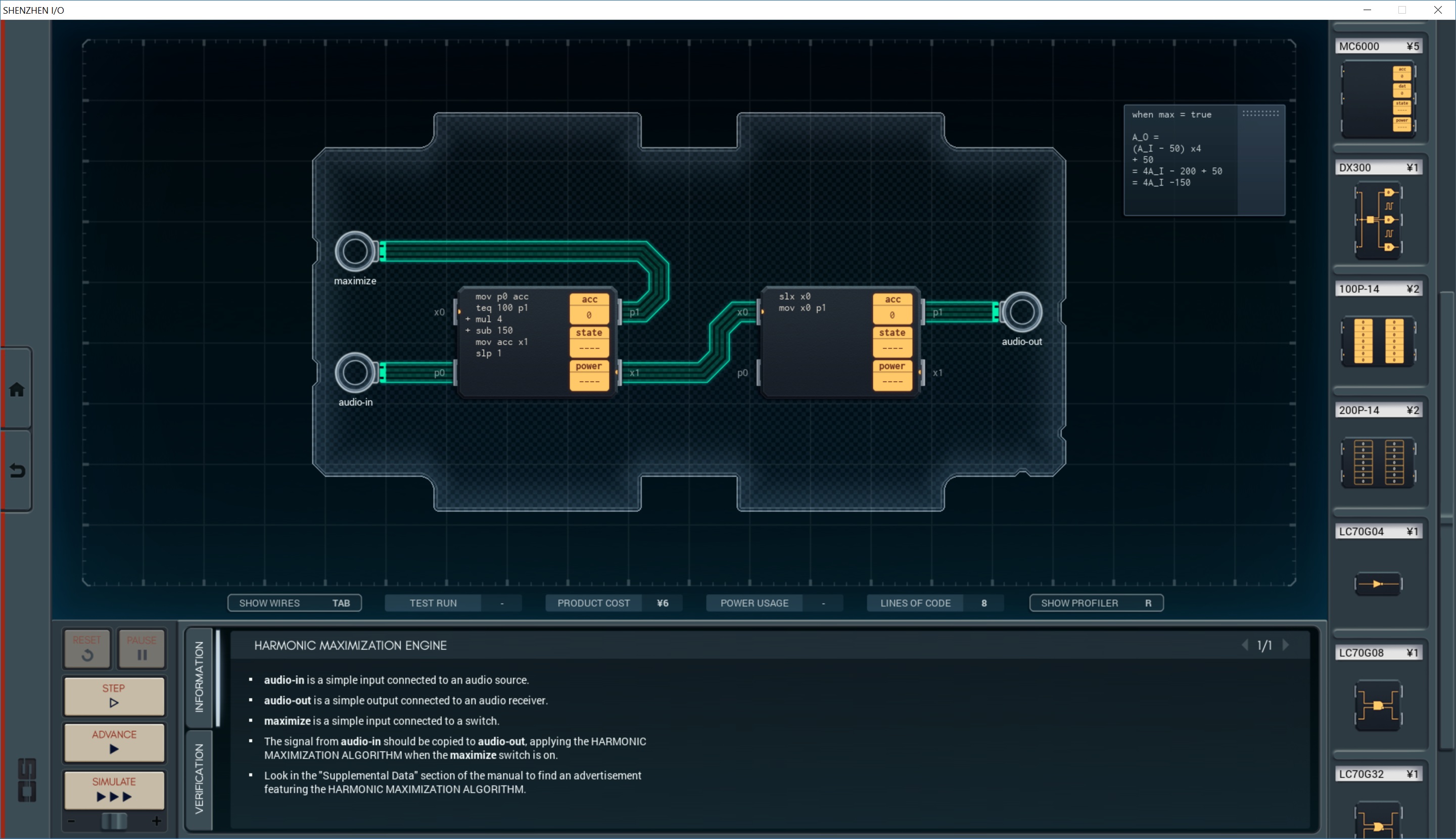
Task: Go to next information page arrow
Action: (1286, 645)
